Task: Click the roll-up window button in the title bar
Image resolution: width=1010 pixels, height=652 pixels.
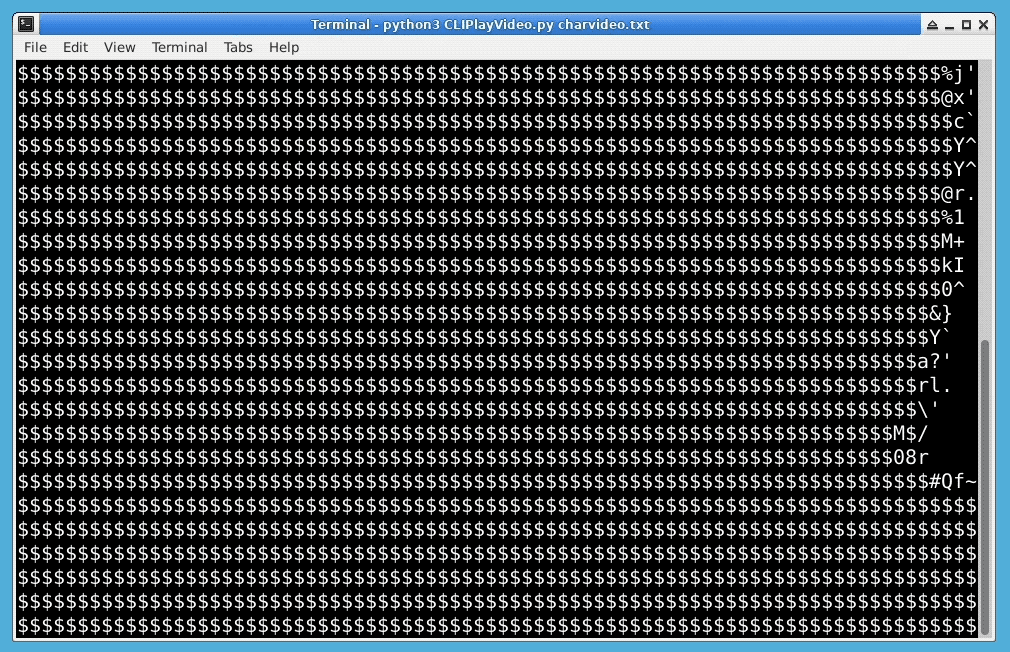Action: 932,24
